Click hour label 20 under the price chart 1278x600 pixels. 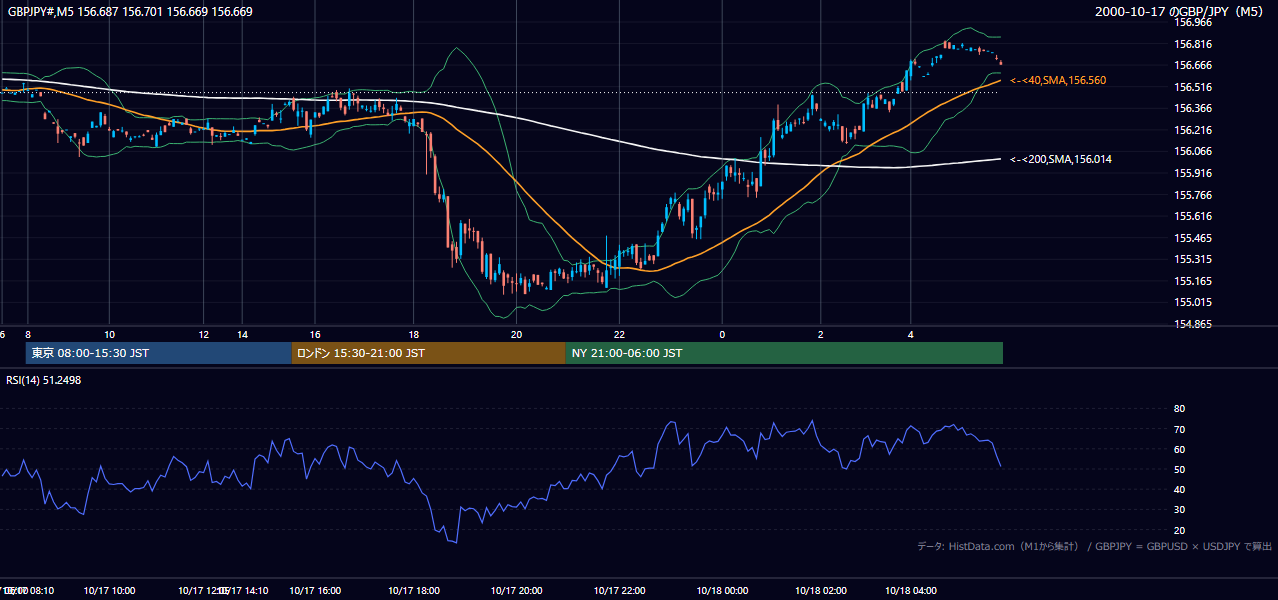click(516, 334)
